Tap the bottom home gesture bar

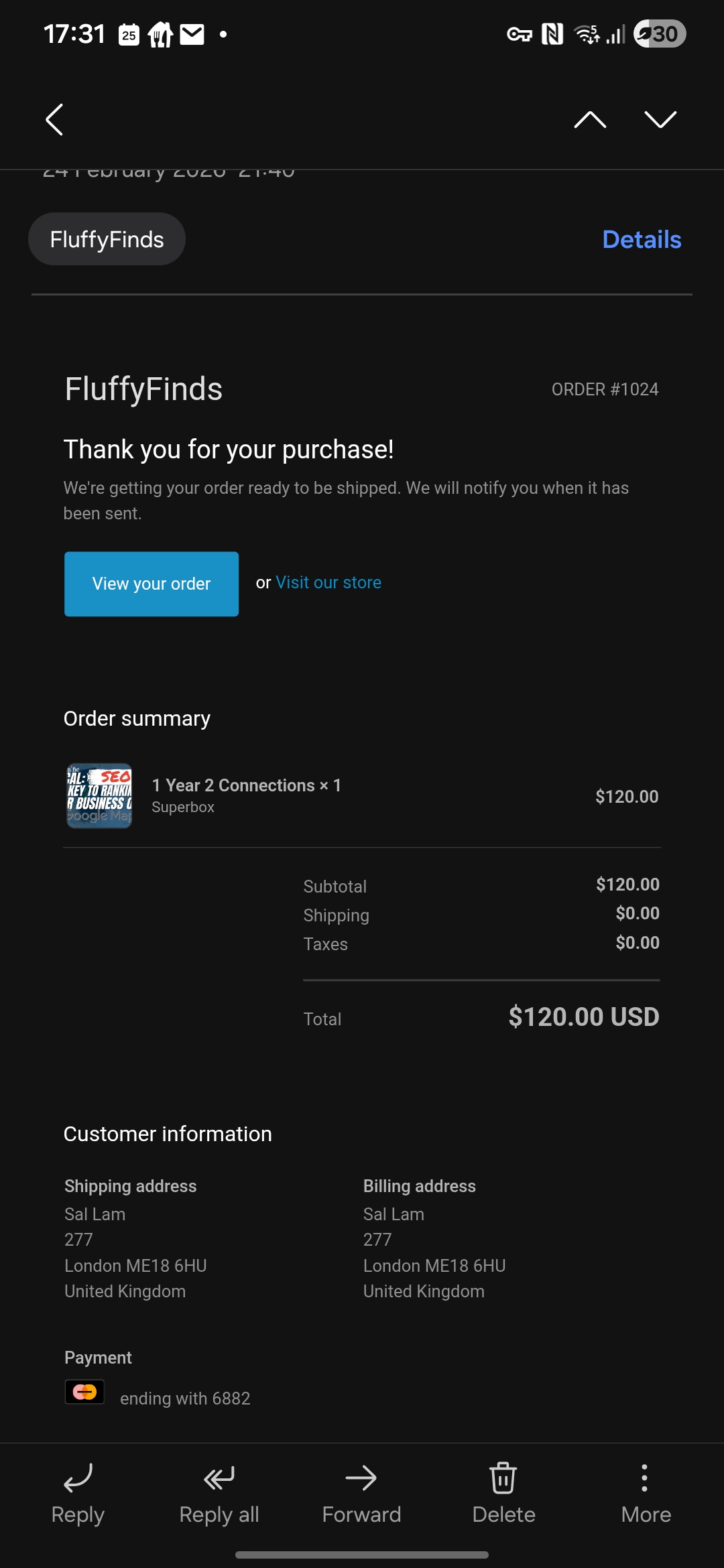click(x=362, y=1555)
